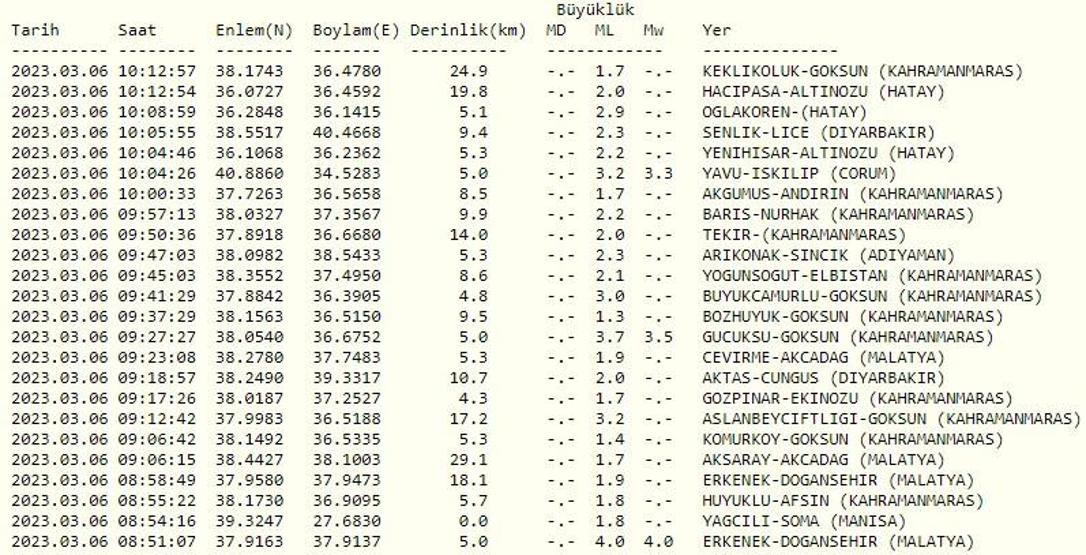This screenshot has height=555, width=1086.
Task: Click ML value 2.9
Action: [609, 112]
